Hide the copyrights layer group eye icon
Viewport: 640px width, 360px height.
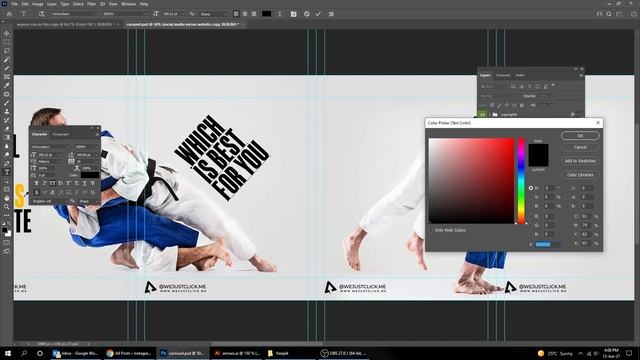click(482, 115)
